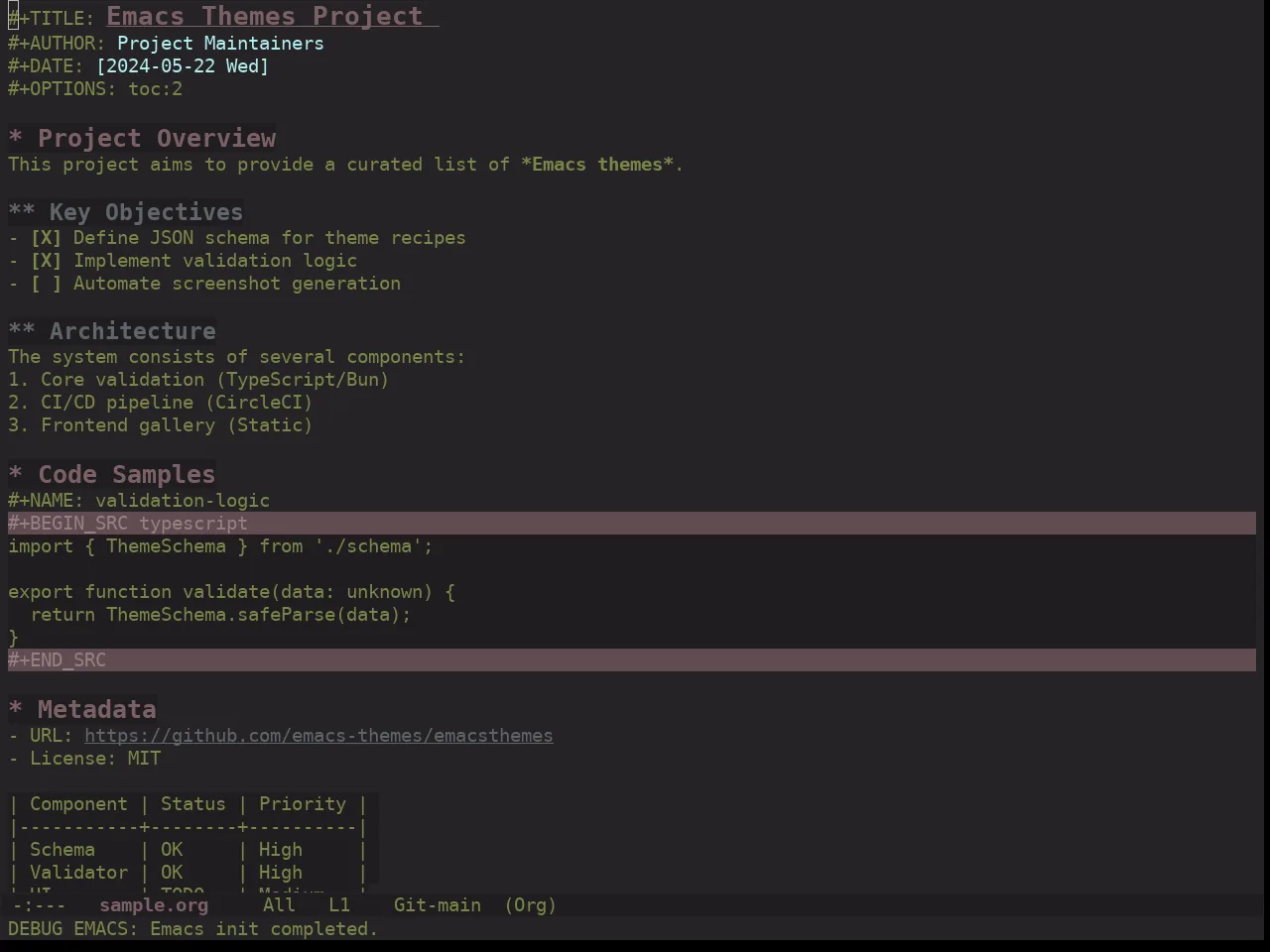1270x952 pixels.
Task: Click the buffer status dashes in mode line
Action: pyautogui.click(x=40, y=905)
